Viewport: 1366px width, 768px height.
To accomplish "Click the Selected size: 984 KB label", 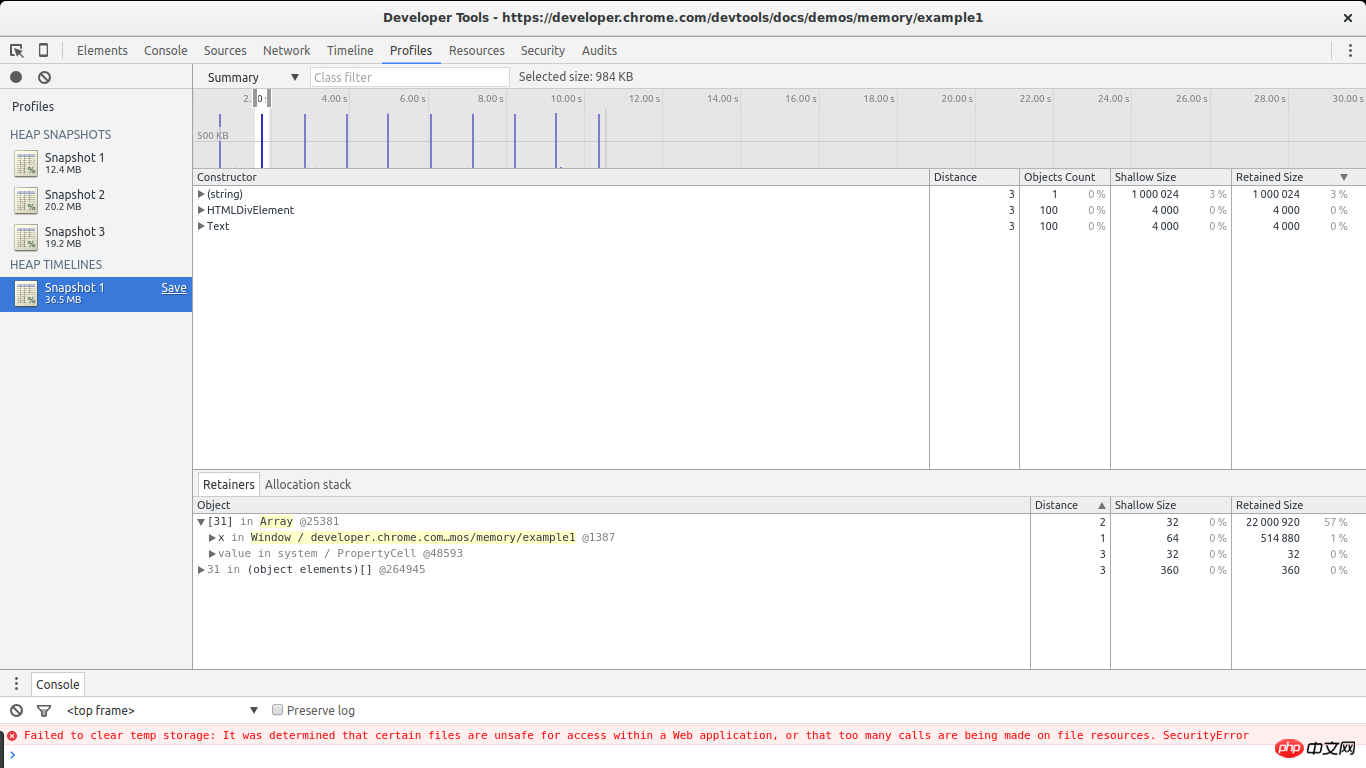I will (576, 77).
